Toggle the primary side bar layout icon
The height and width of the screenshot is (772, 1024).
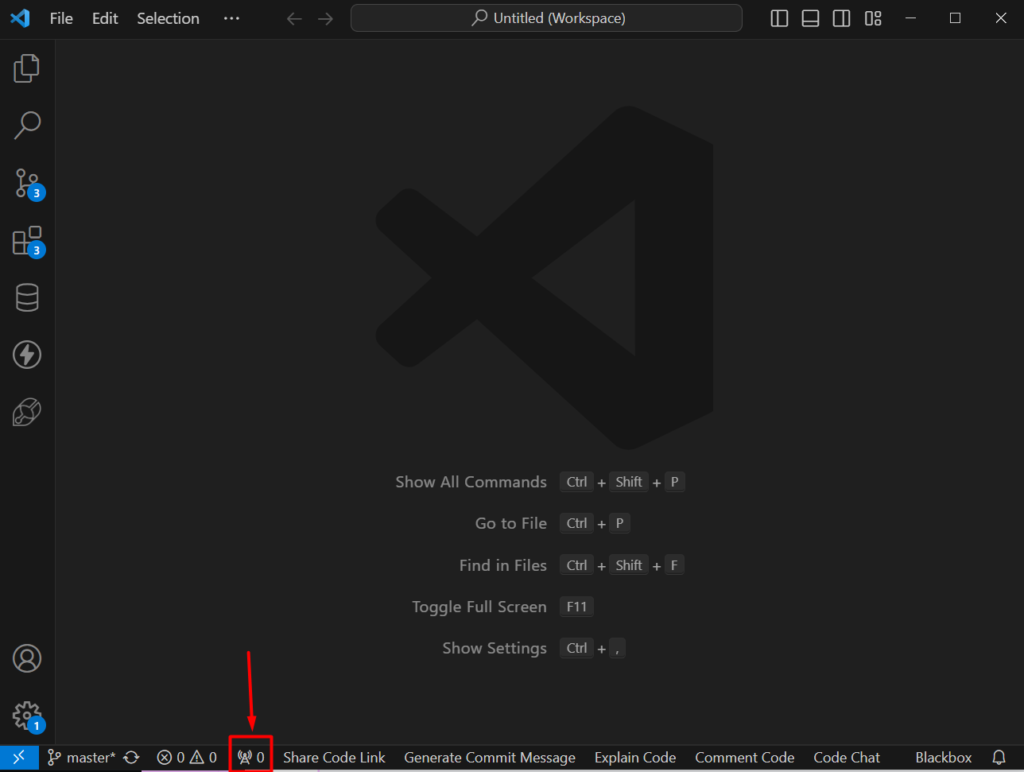779,18
